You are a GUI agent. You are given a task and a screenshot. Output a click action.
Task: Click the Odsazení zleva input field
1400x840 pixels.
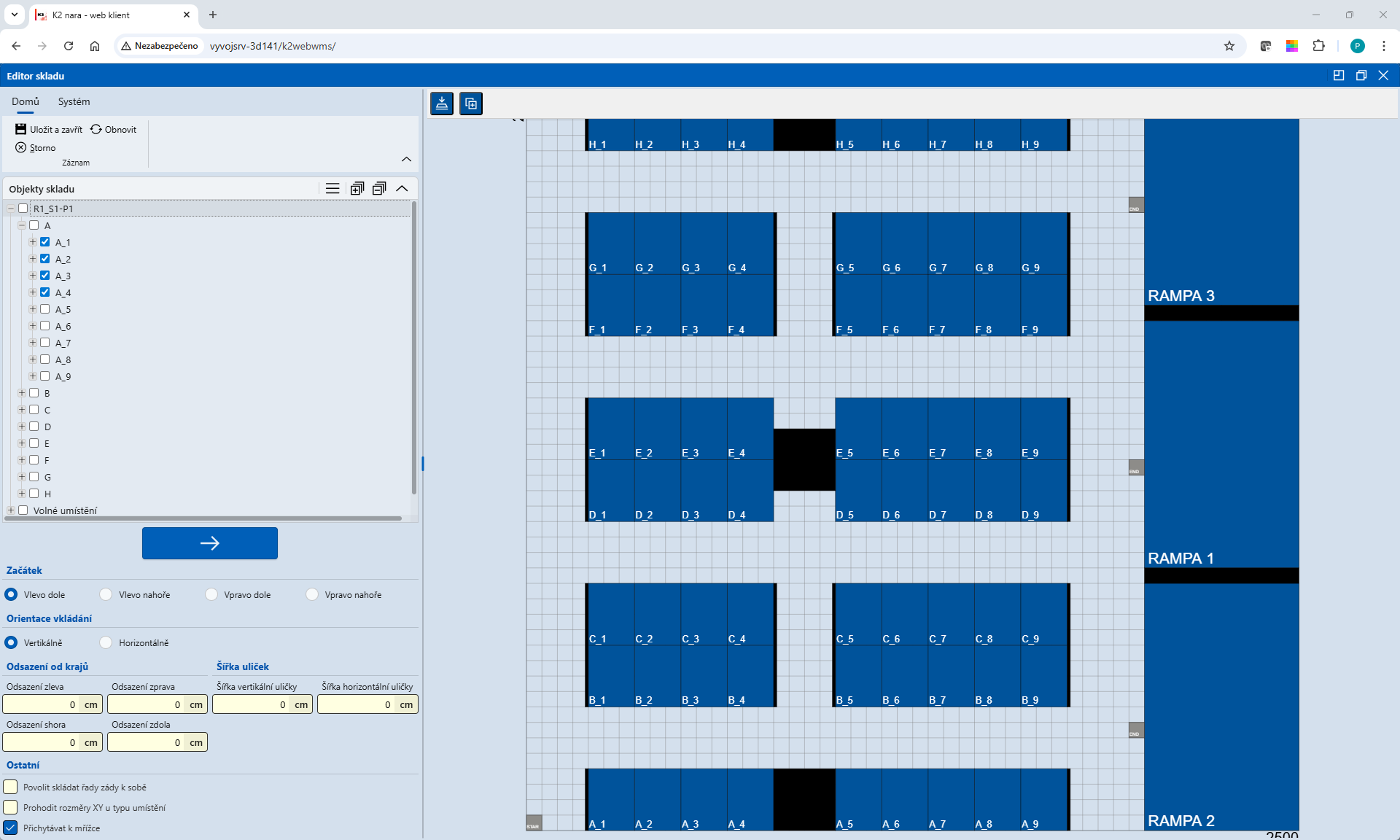click(41, 704)
